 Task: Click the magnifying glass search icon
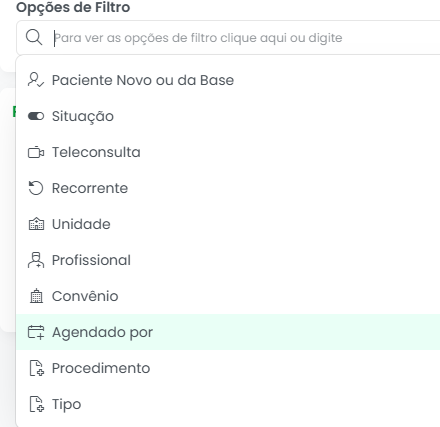[x=34, y=37]
